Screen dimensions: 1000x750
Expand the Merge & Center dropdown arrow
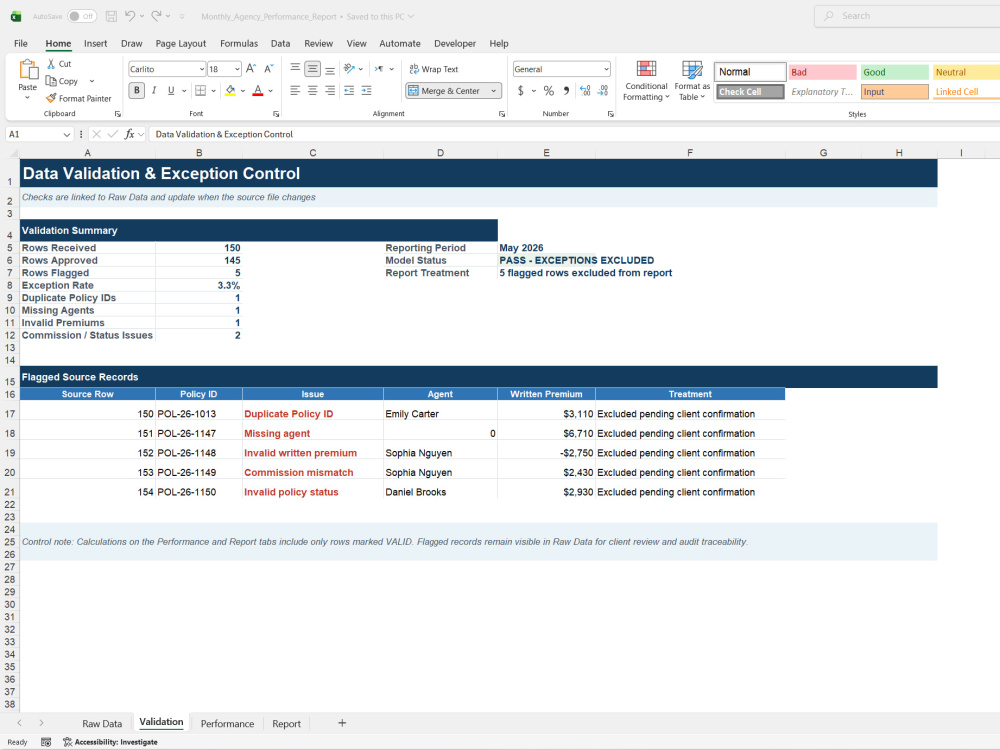pyautogui.click(x=494, y=91)
